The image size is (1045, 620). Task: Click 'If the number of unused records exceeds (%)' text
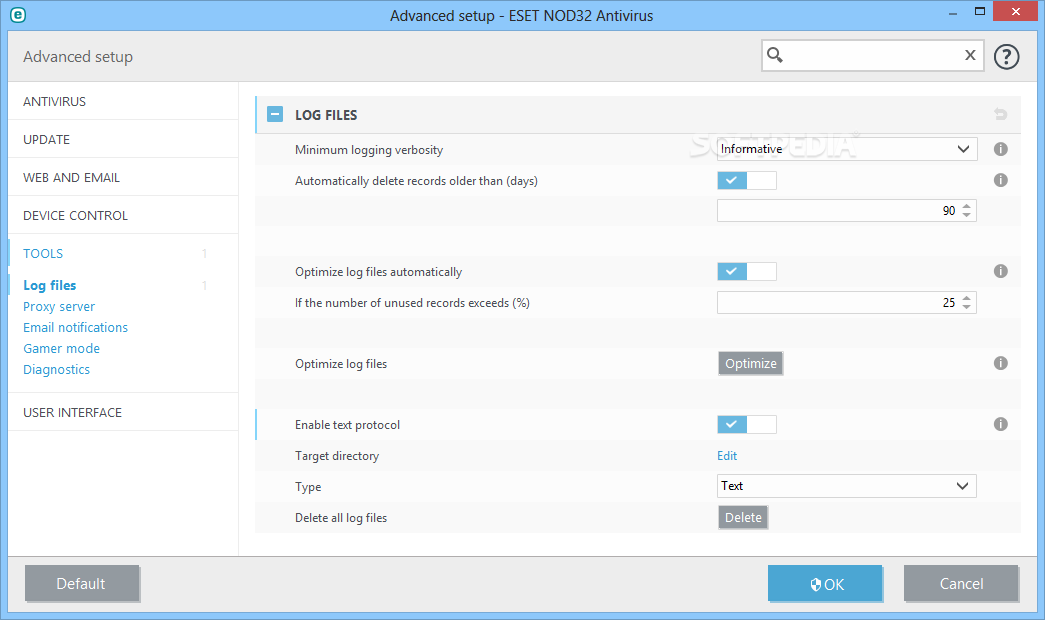click(413, 303)
